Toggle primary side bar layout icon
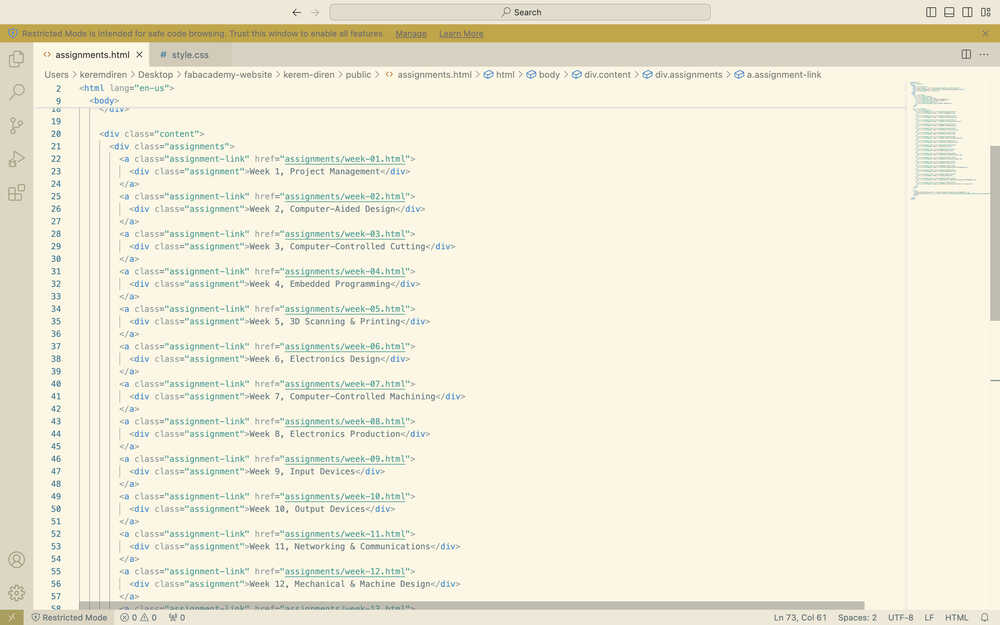This screenshot has height=625, width=1000. click(x=931, y=12)
